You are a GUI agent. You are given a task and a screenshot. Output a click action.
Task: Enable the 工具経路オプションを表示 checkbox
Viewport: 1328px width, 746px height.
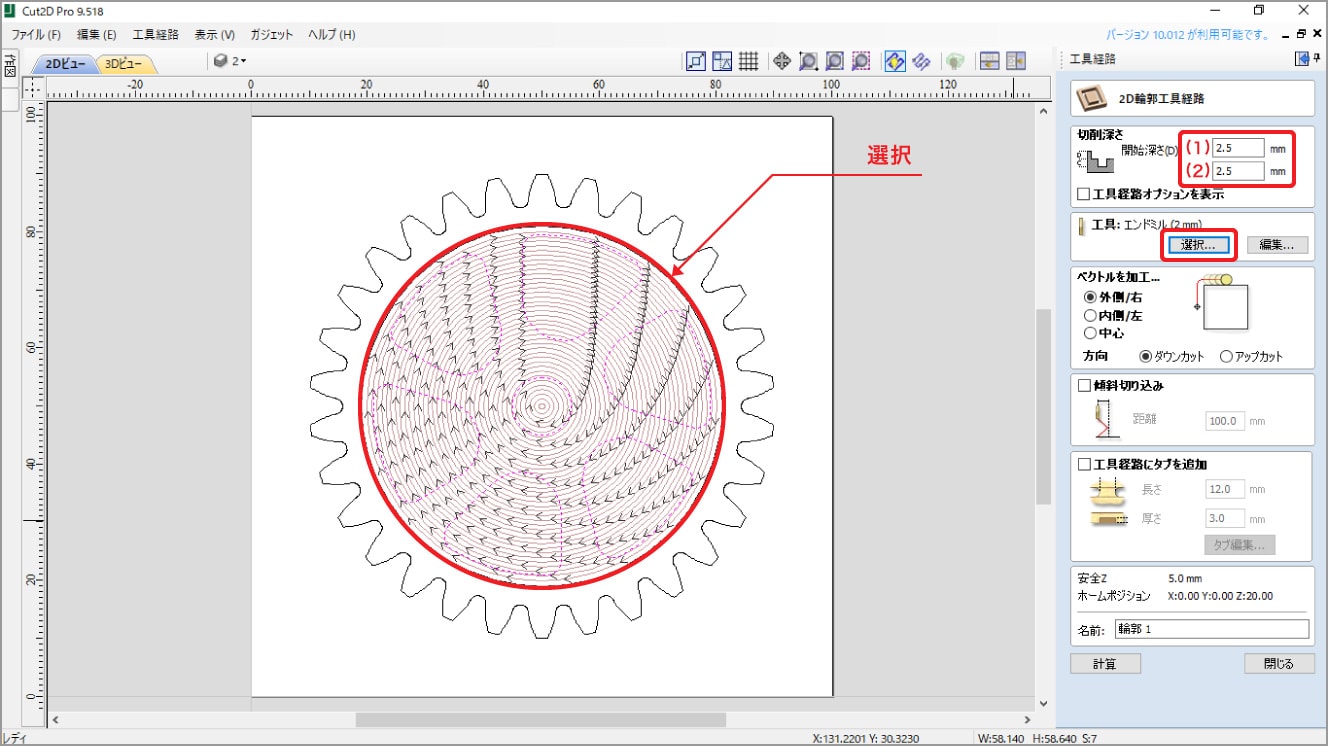coord(1084,194)
